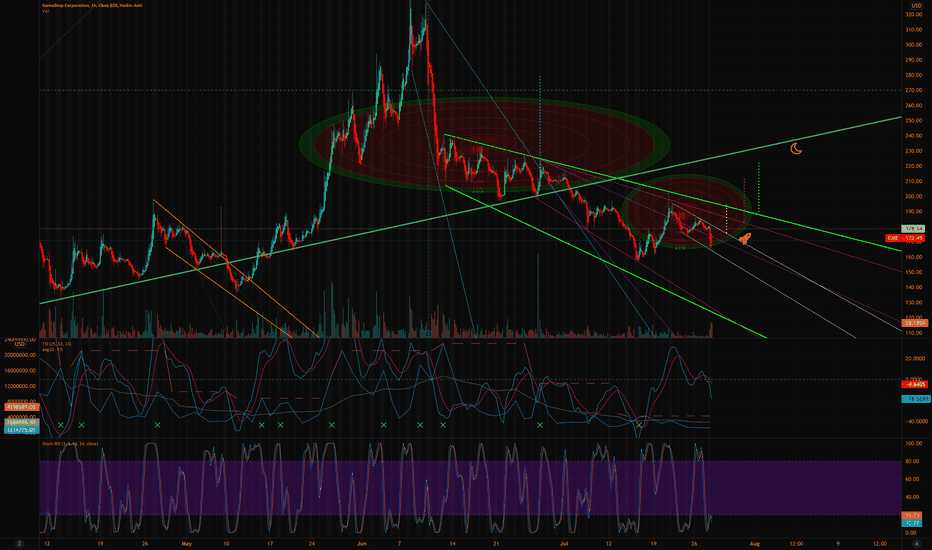Select the avg10 indicator legend line
The height and width of the screenshot is (550, 932).
click(52, 350)
